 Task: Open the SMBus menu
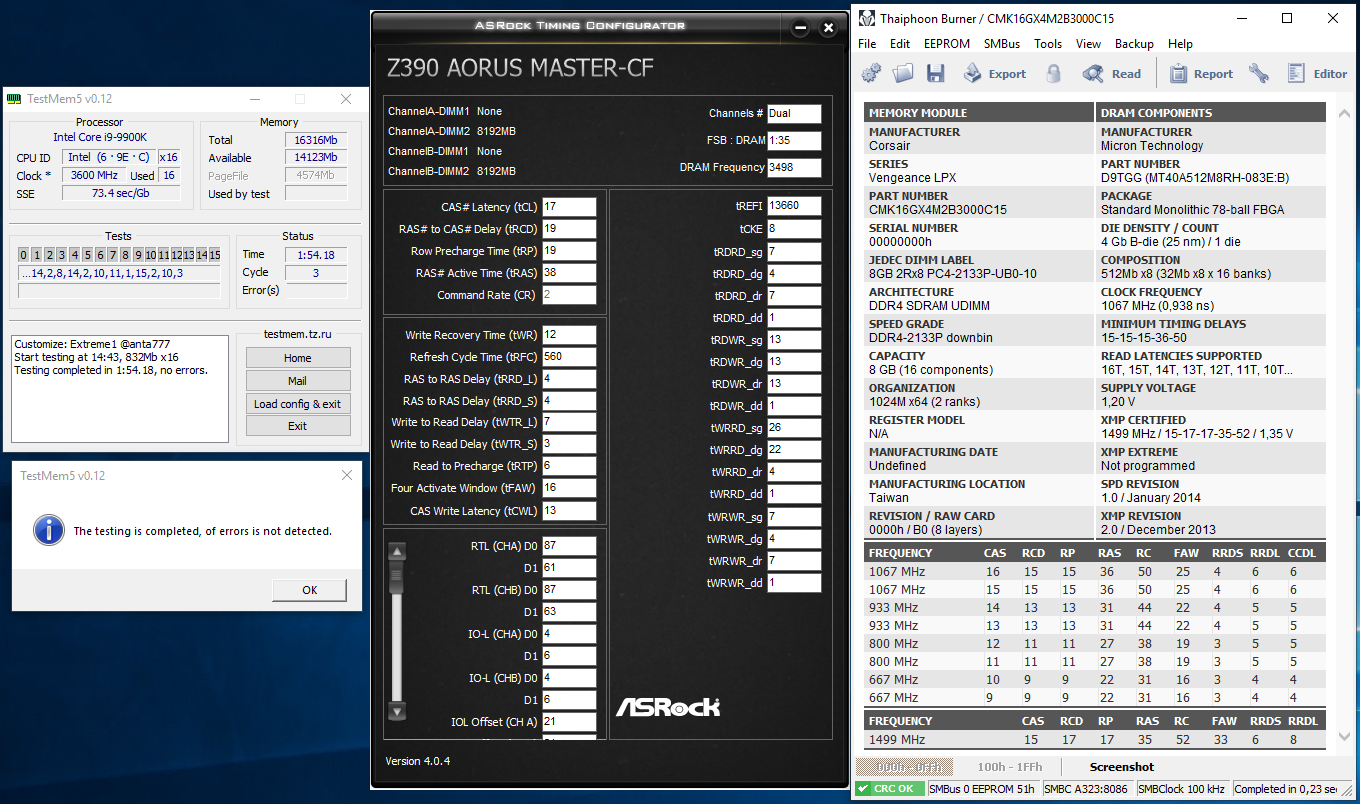click(x=1001, y=44)
